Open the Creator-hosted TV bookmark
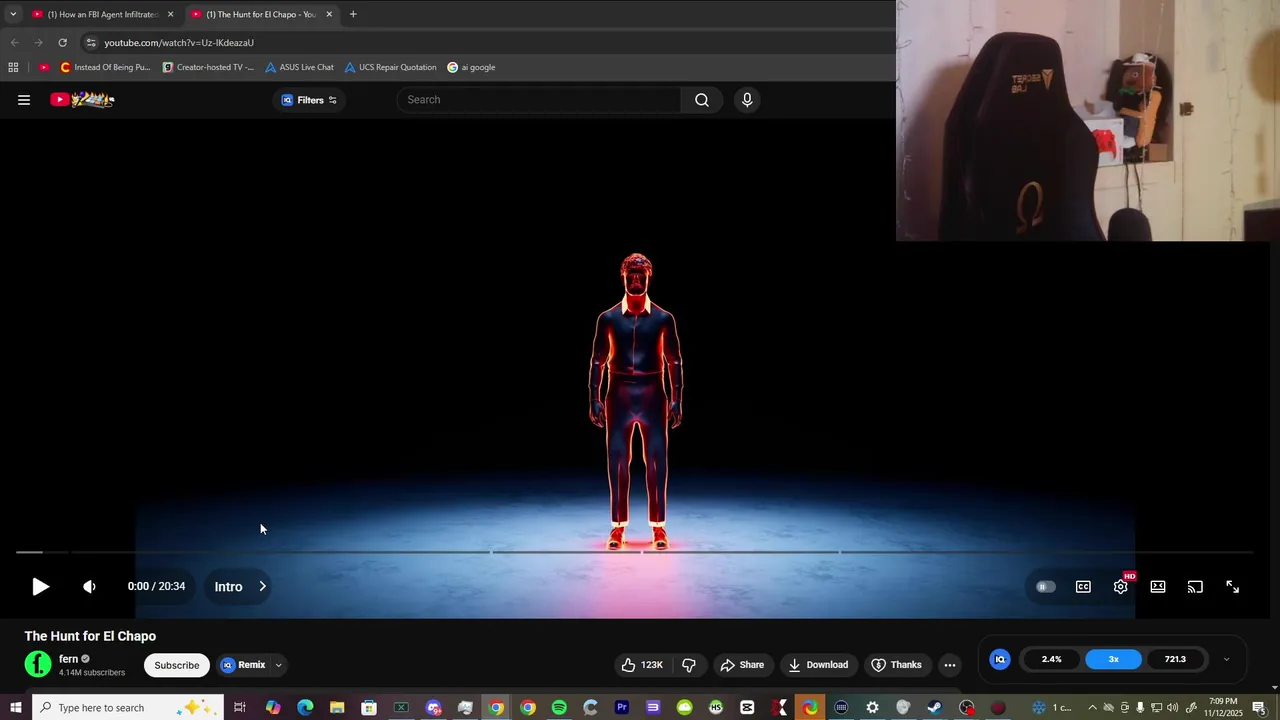1280x720 pixels. point(208,67)
